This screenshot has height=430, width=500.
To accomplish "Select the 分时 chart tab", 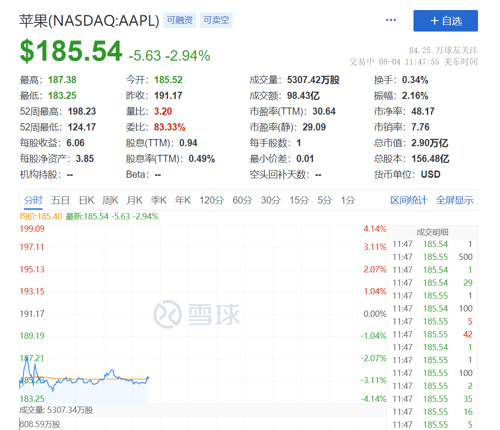I will coord(33,200).
